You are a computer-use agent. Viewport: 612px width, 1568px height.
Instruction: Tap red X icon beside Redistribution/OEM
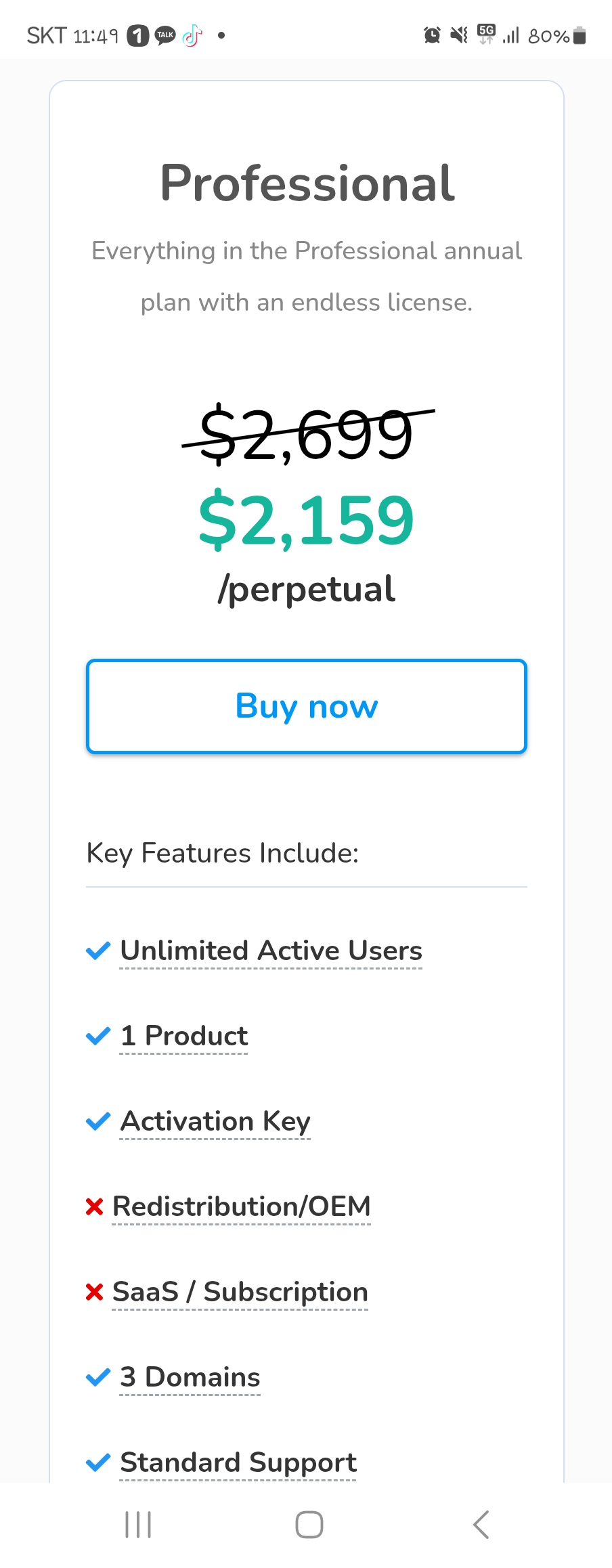coord(95,1206)
